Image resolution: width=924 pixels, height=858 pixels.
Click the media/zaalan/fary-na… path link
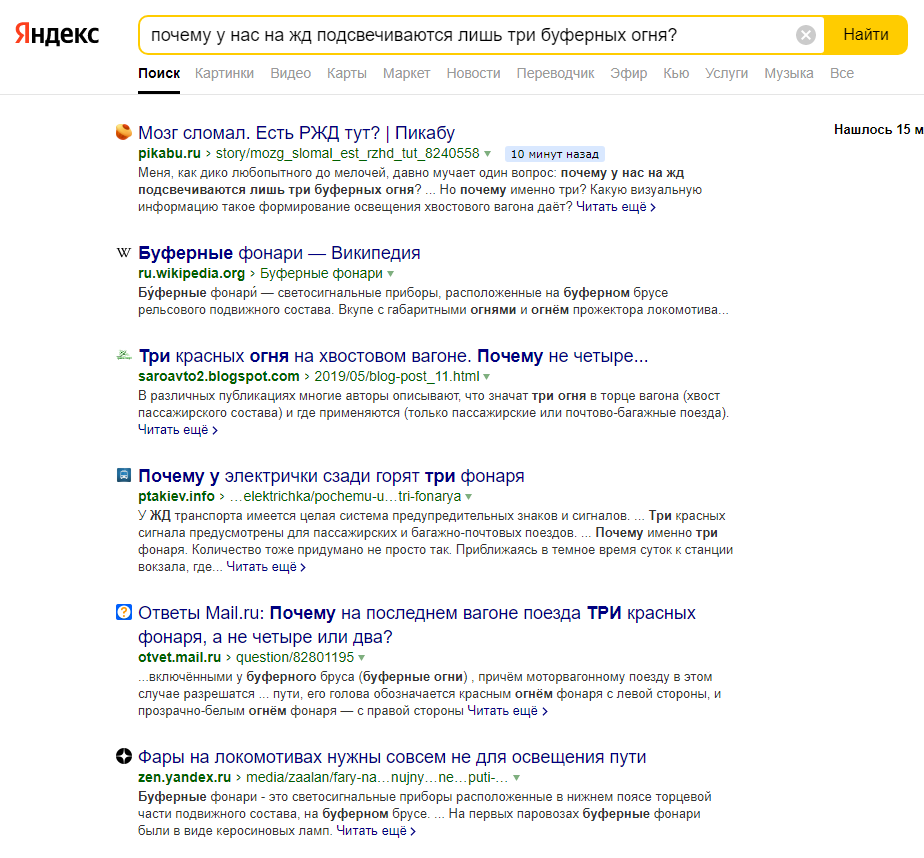point(377,777)
